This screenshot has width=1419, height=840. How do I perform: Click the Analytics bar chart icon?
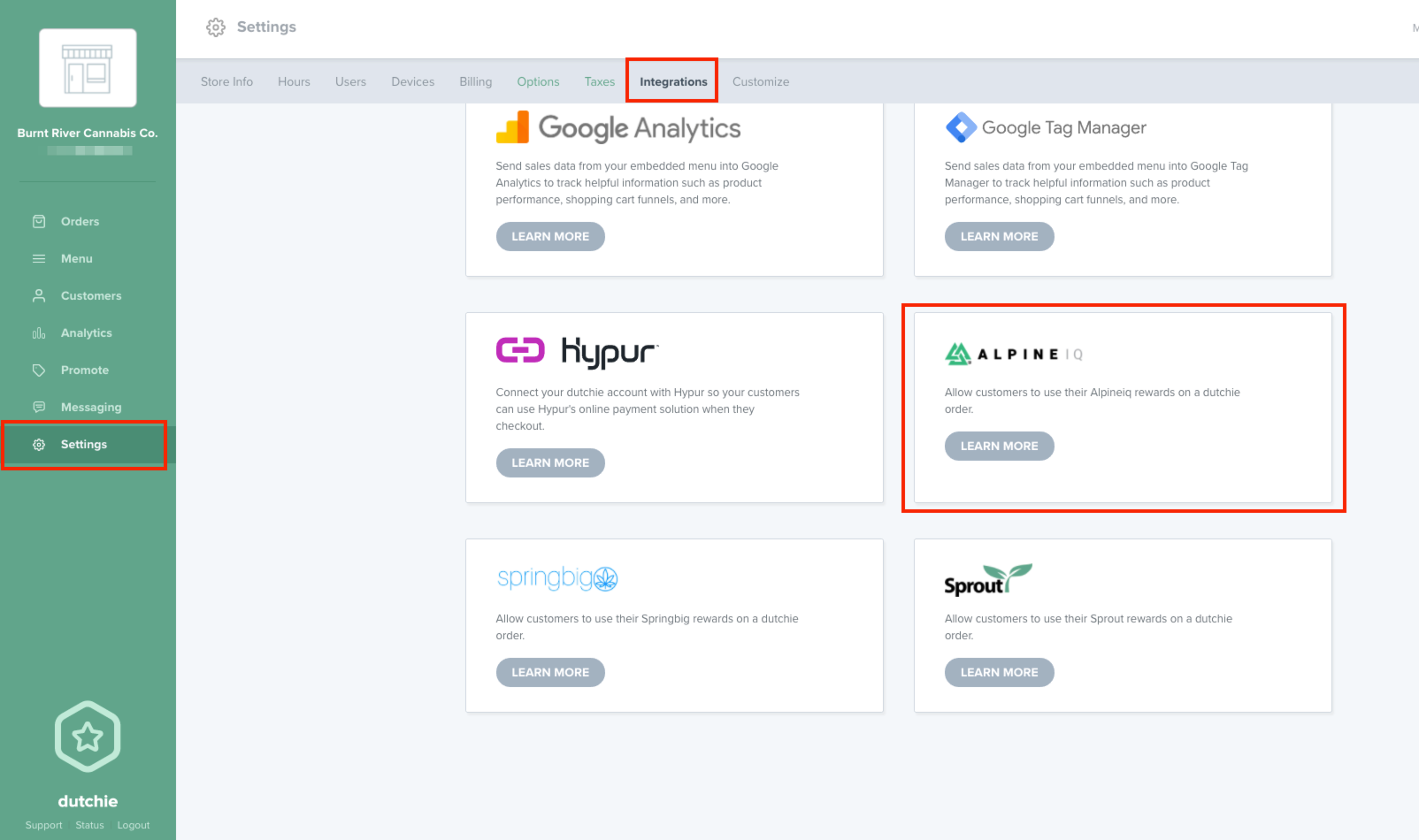[x=39, y=333]
